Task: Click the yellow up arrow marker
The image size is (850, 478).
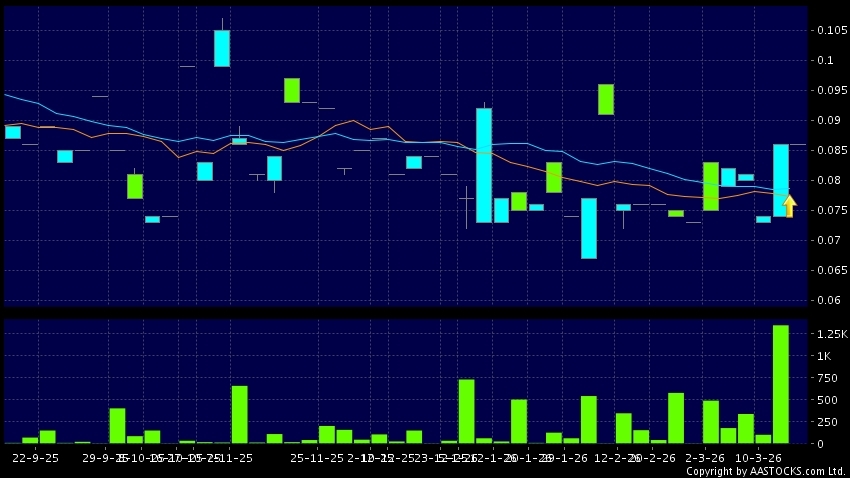Action: (789, 206)
